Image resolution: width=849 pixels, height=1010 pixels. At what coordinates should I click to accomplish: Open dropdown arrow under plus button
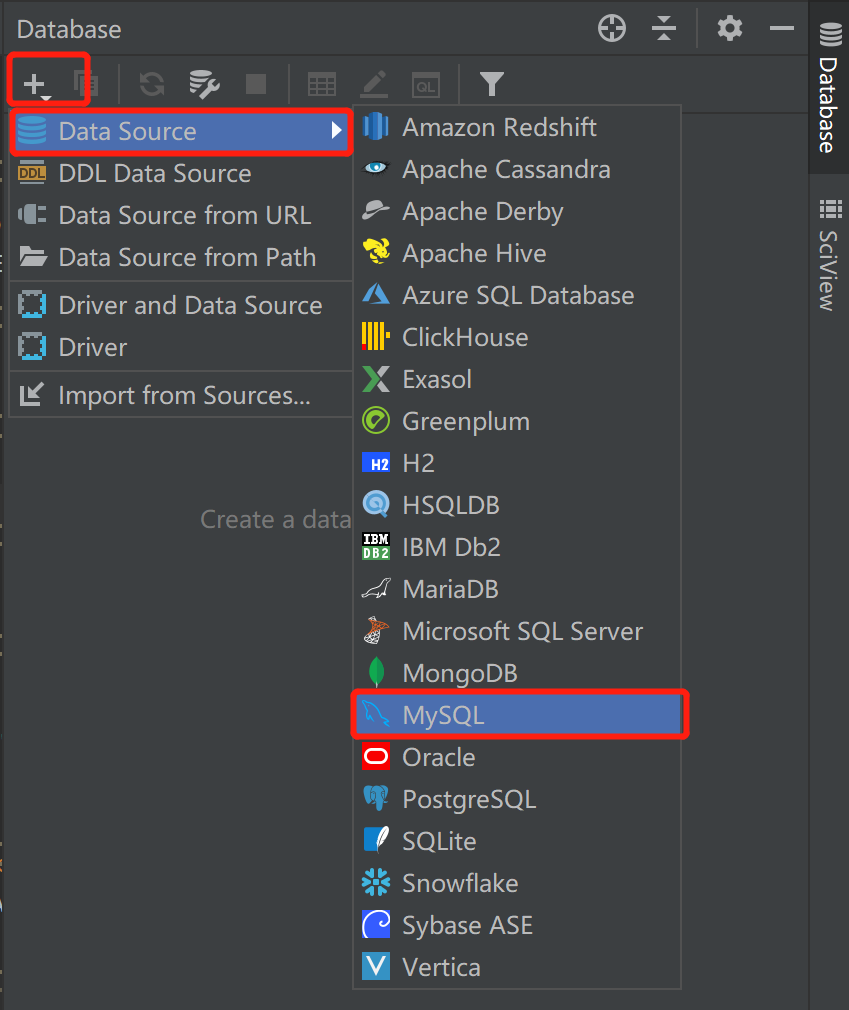pos(46,97)
